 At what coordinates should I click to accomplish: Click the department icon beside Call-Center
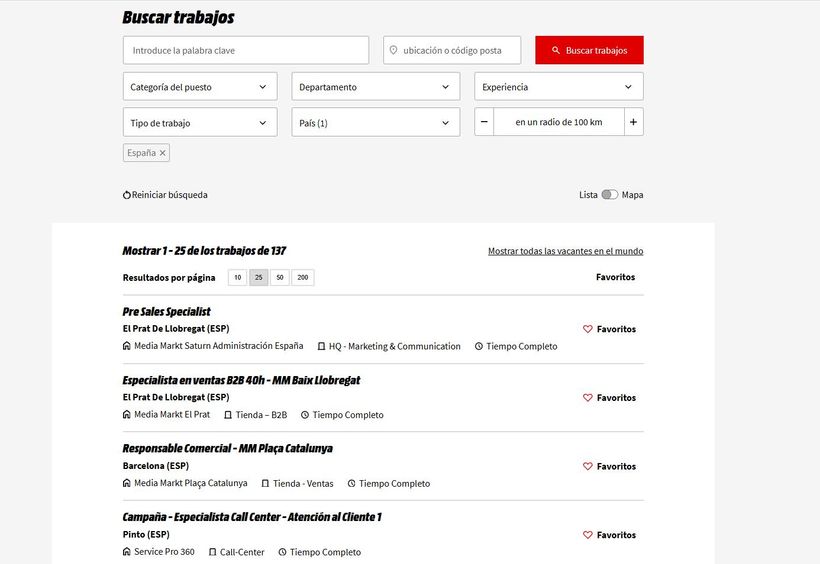(x=212, y=552)
